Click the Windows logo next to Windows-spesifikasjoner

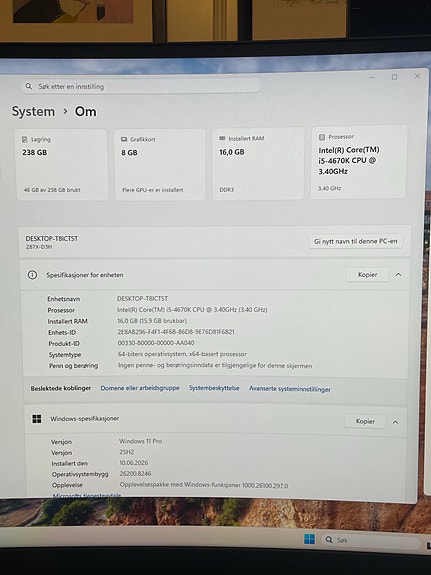(37, 419)
